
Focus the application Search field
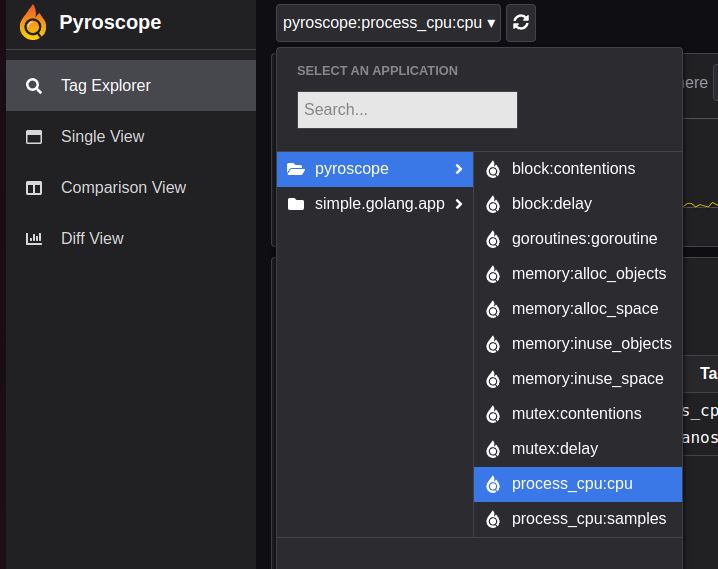click(407, 110)
